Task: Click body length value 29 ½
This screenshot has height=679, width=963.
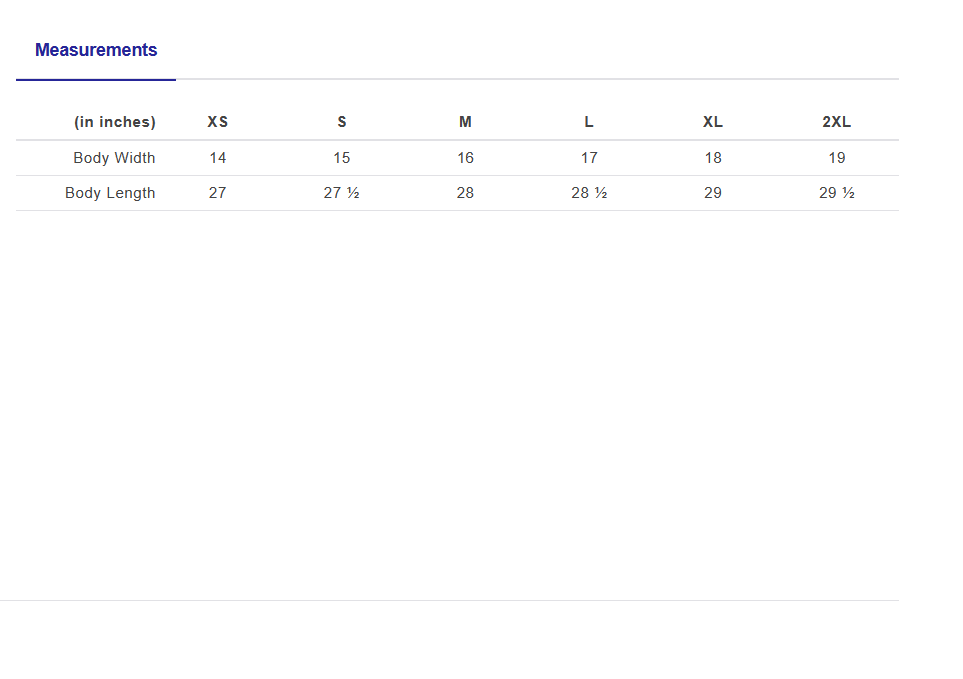Action: pos(837,193)
